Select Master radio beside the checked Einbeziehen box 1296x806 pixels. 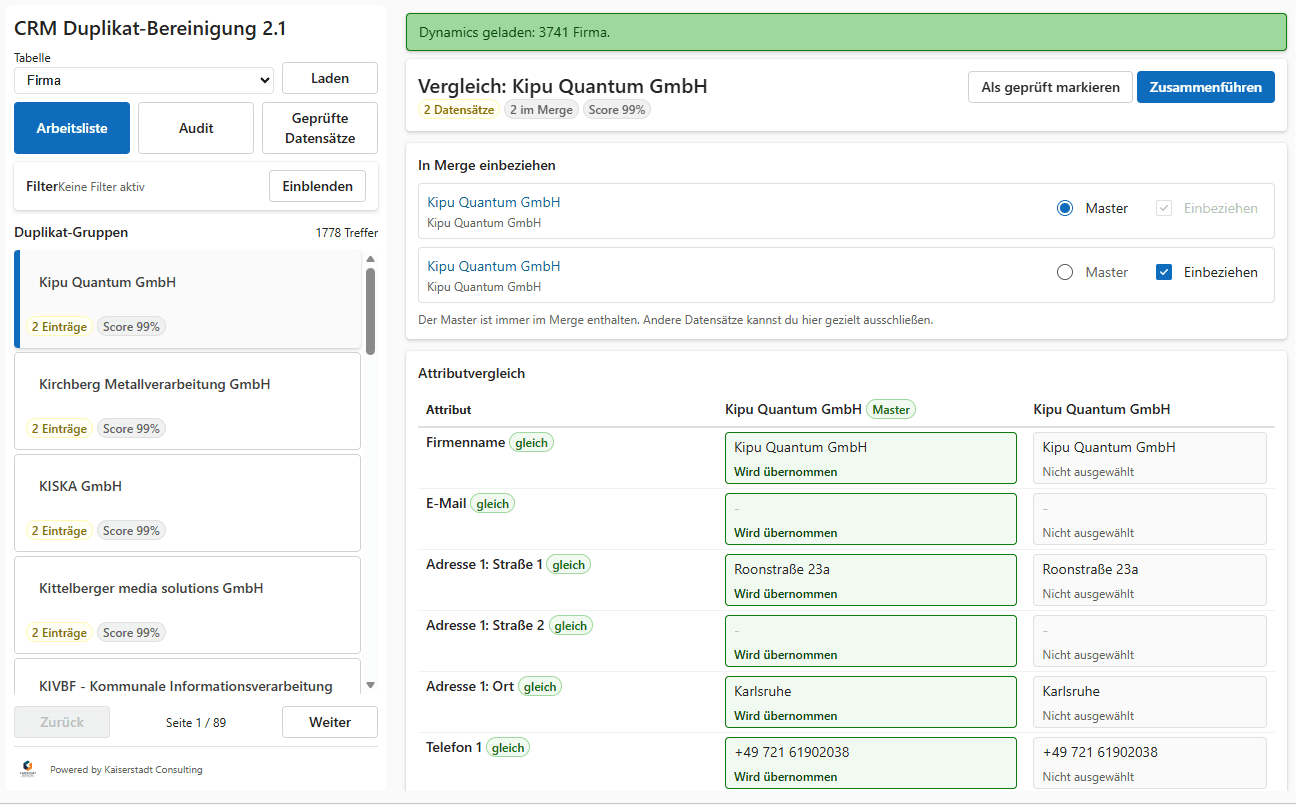coord(1065,272)
